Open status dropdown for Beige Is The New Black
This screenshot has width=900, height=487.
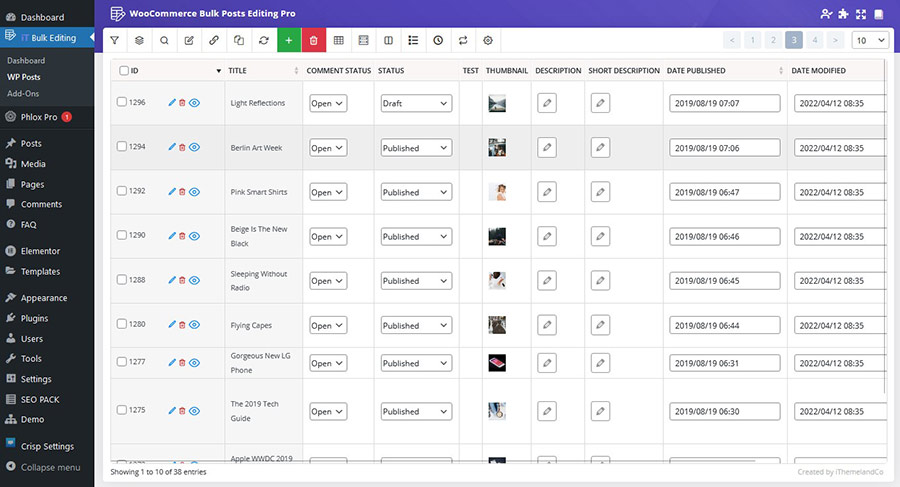click(416, 236)
